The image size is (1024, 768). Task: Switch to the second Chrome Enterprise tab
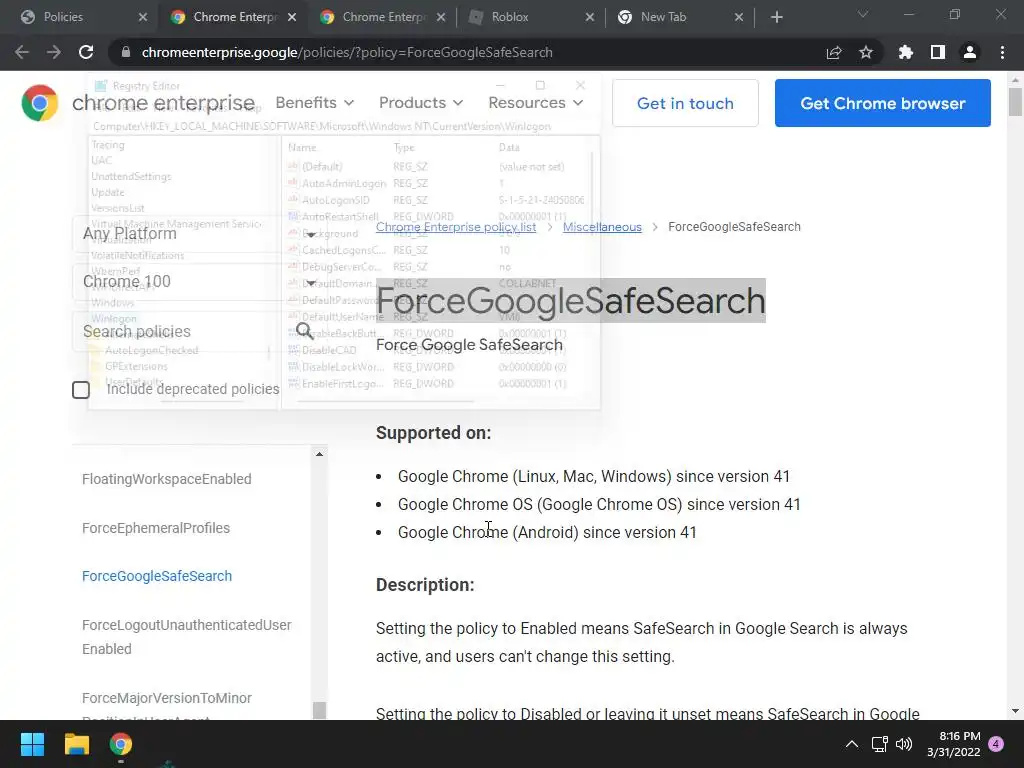click(x=383, y=17)
